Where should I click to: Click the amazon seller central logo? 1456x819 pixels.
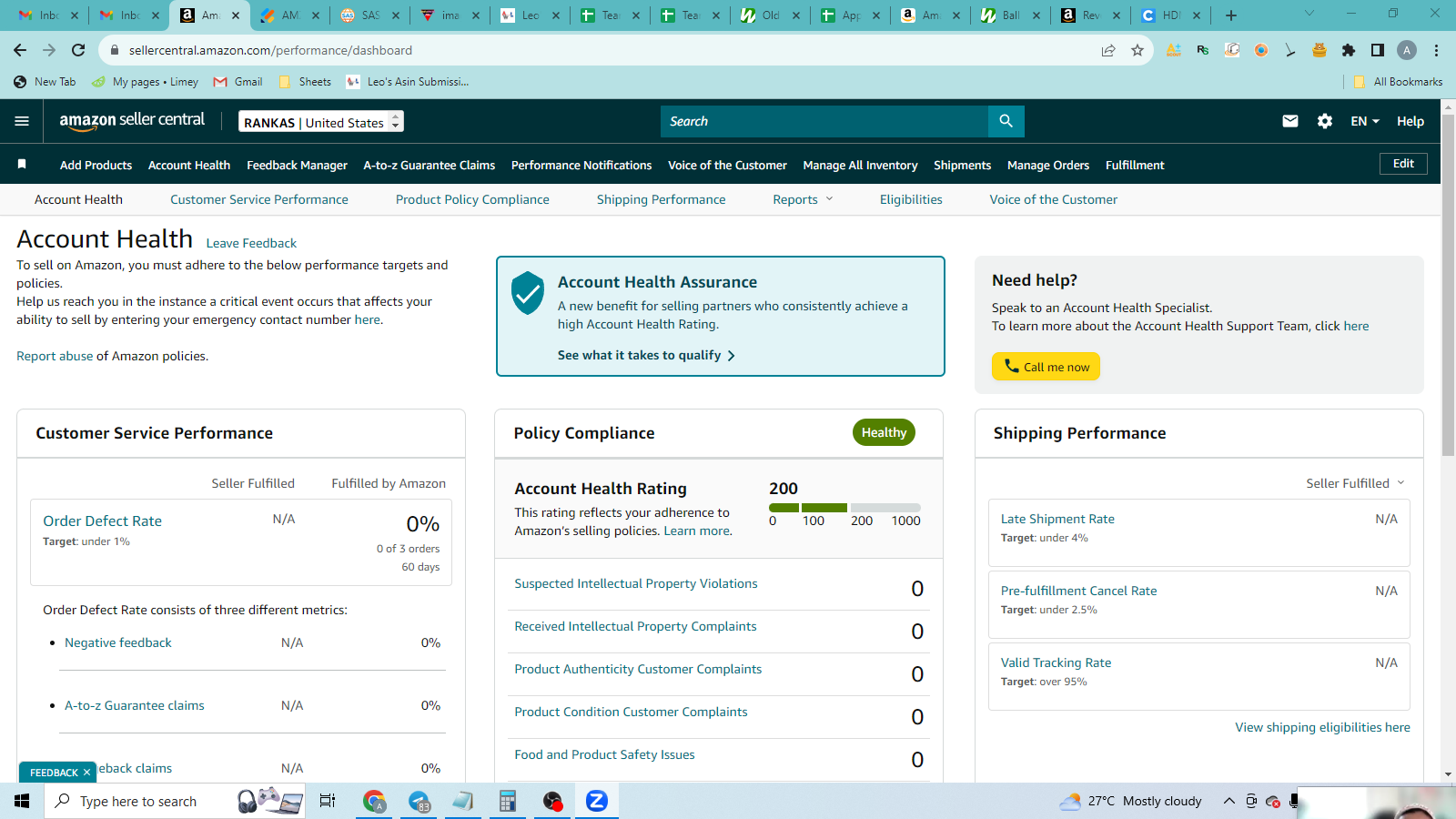point(132,121)
